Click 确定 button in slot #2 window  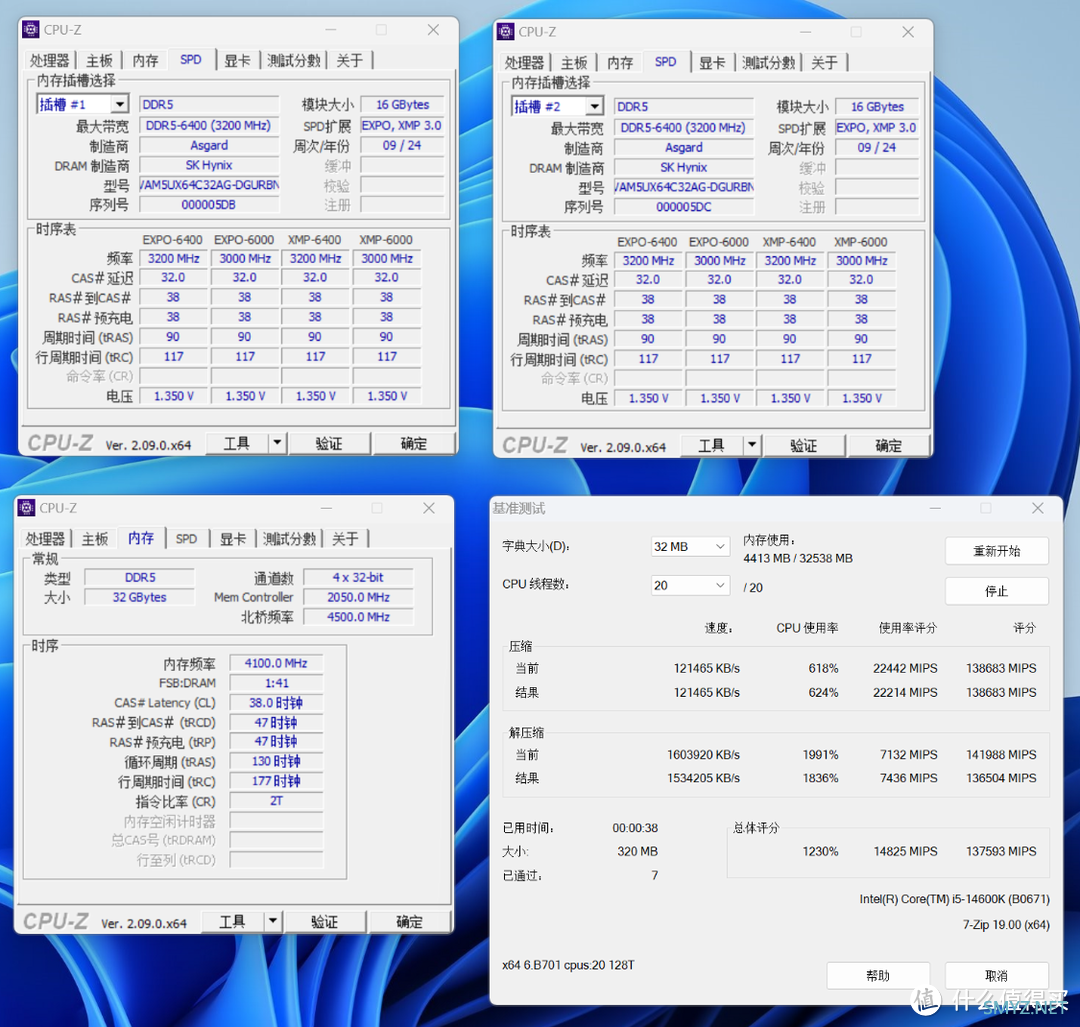(x=889, y=445)
